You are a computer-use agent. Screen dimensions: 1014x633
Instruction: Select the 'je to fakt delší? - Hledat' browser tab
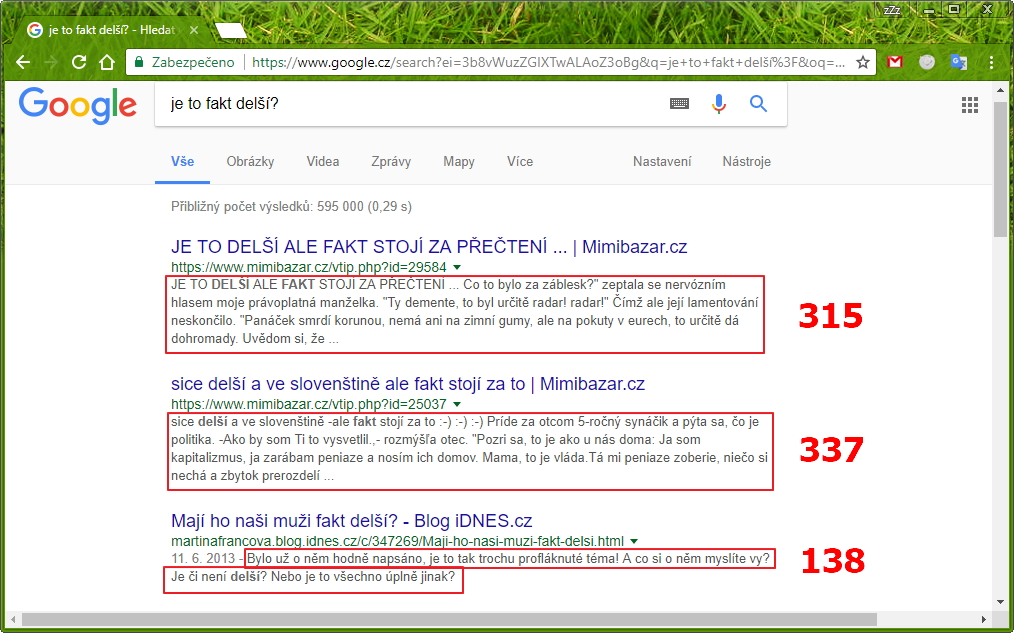[112, 30]
